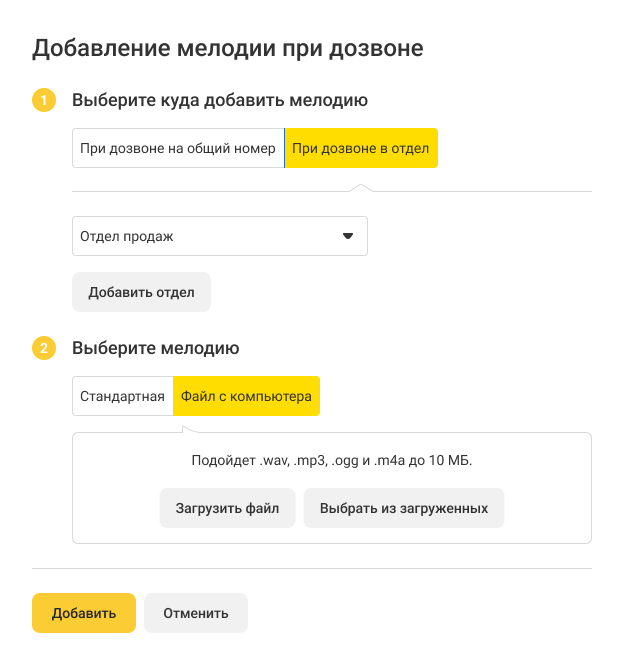Click the caret arrow in the department selector
The image size is (624, 665).
point(348,237)
